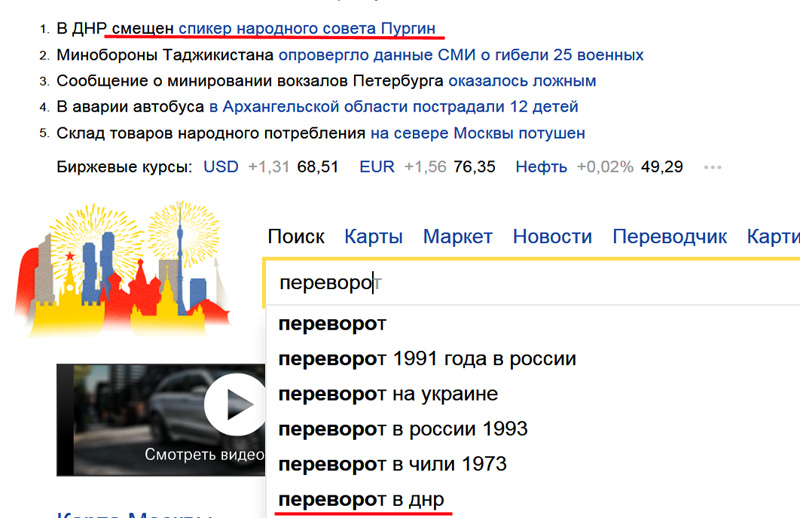Open the Переводчик tab
Screen dimensions: 800x518
(x=669, y=236)
